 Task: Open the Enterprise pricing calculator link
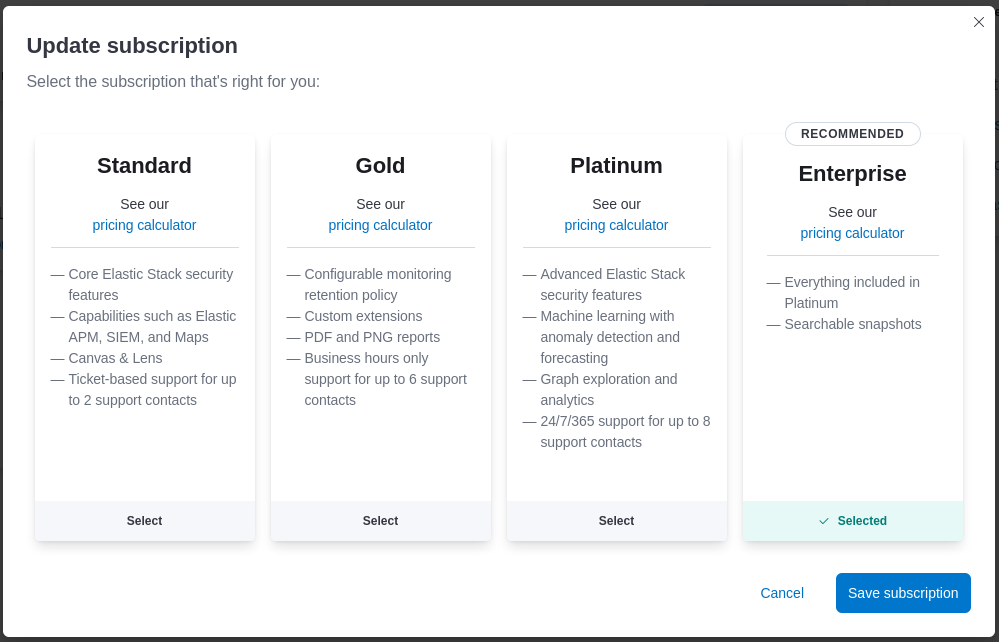point(852,233)
